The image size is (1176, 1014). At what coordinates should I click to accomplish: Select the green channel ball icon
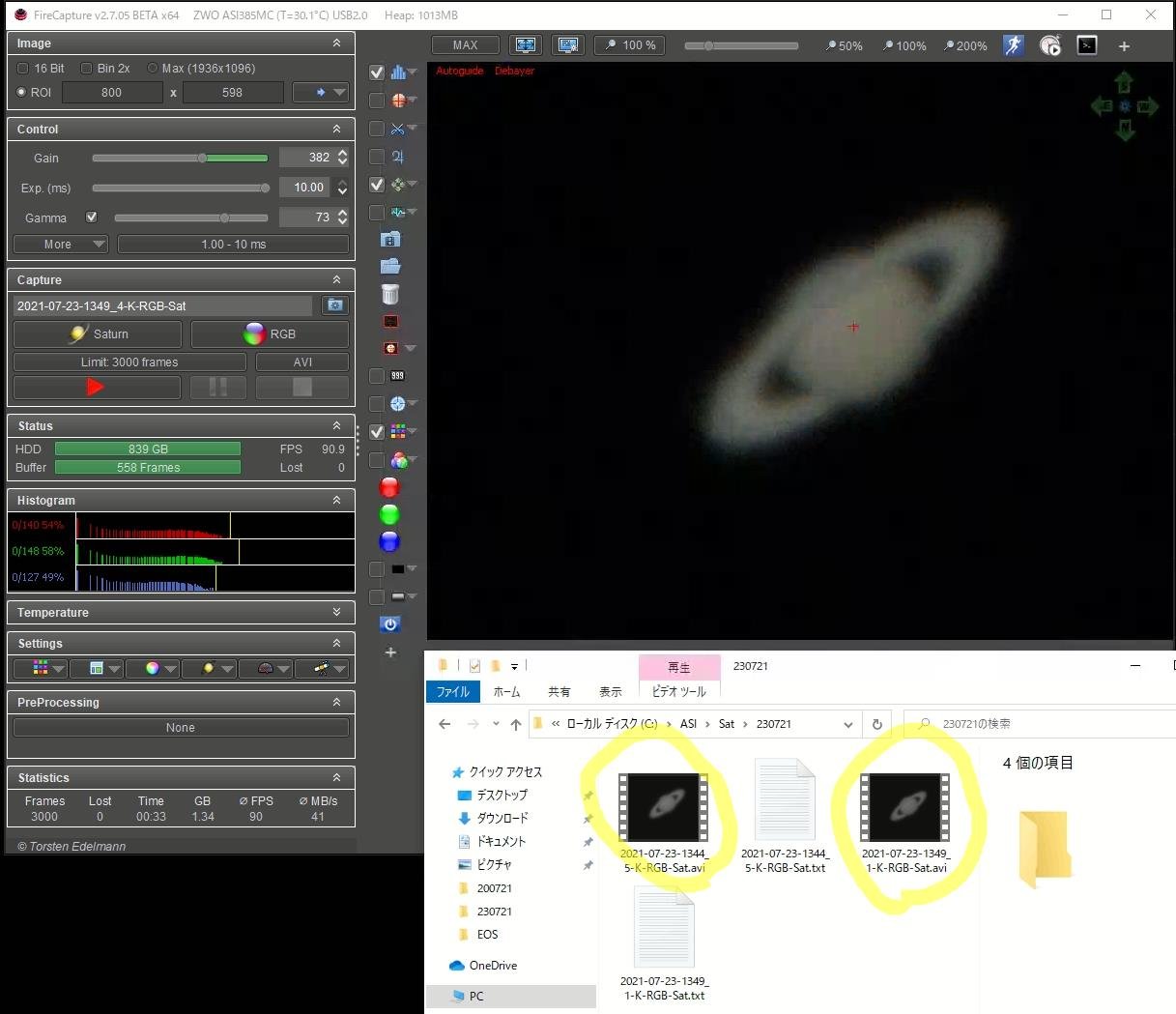click(389, 514)
